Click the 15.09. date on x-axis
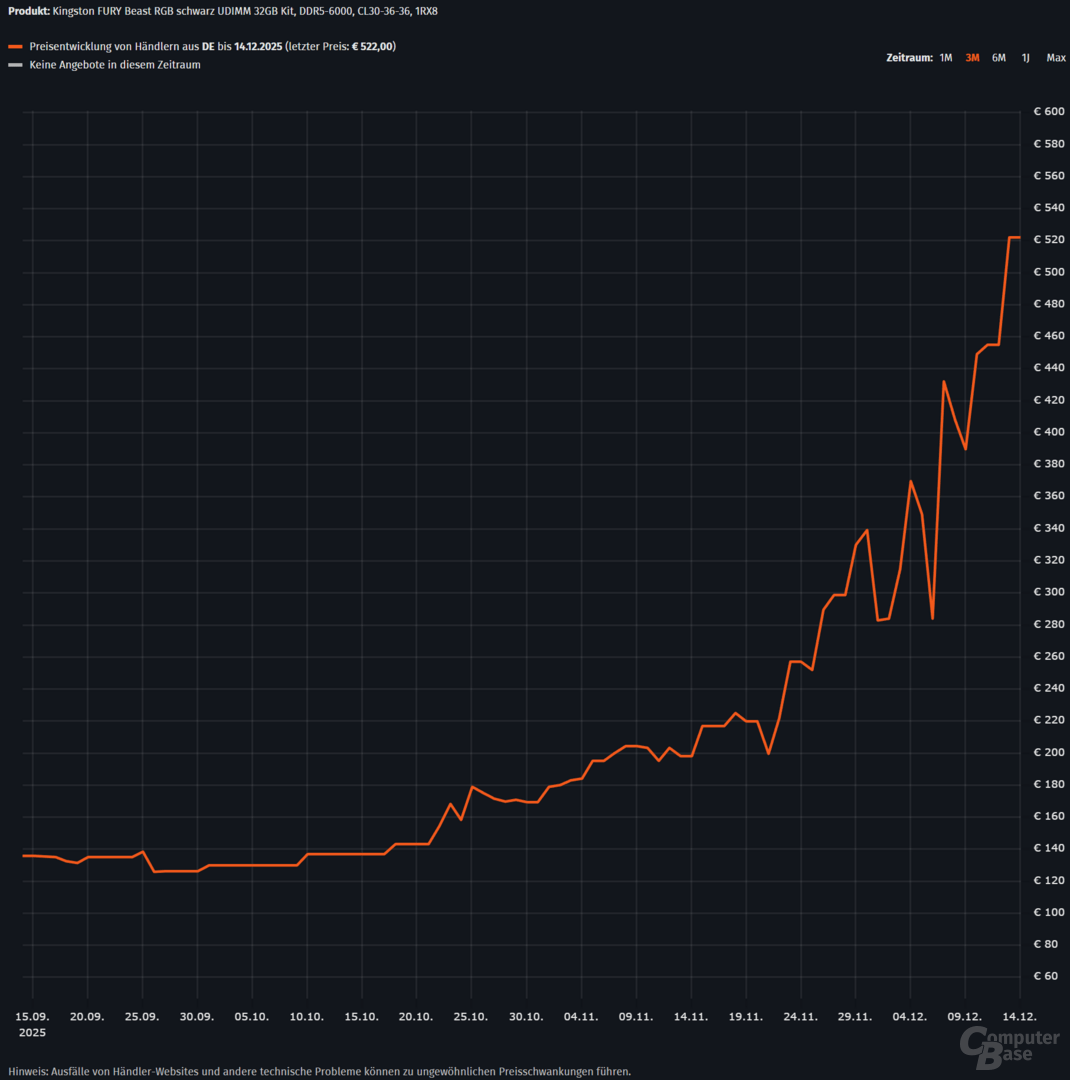The width and height of the screenshot is (1070, 1080). pos(33,1016)
